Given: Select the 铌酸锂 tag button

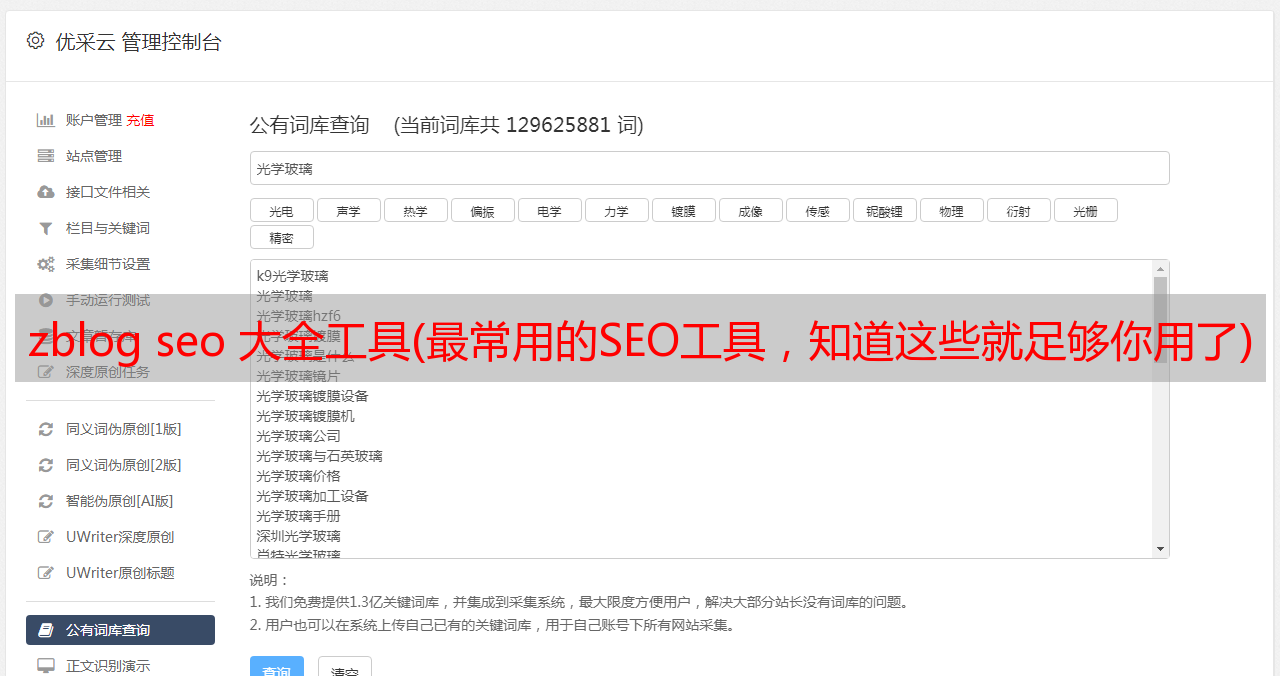Looking at the screenshot, I should click(x=885, y=210).
